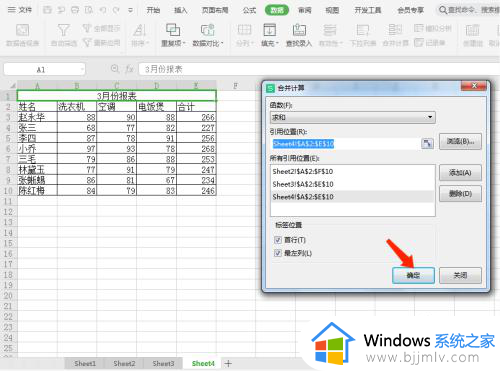
Task: Click the undo arrow icon
Action: (103, 10)
